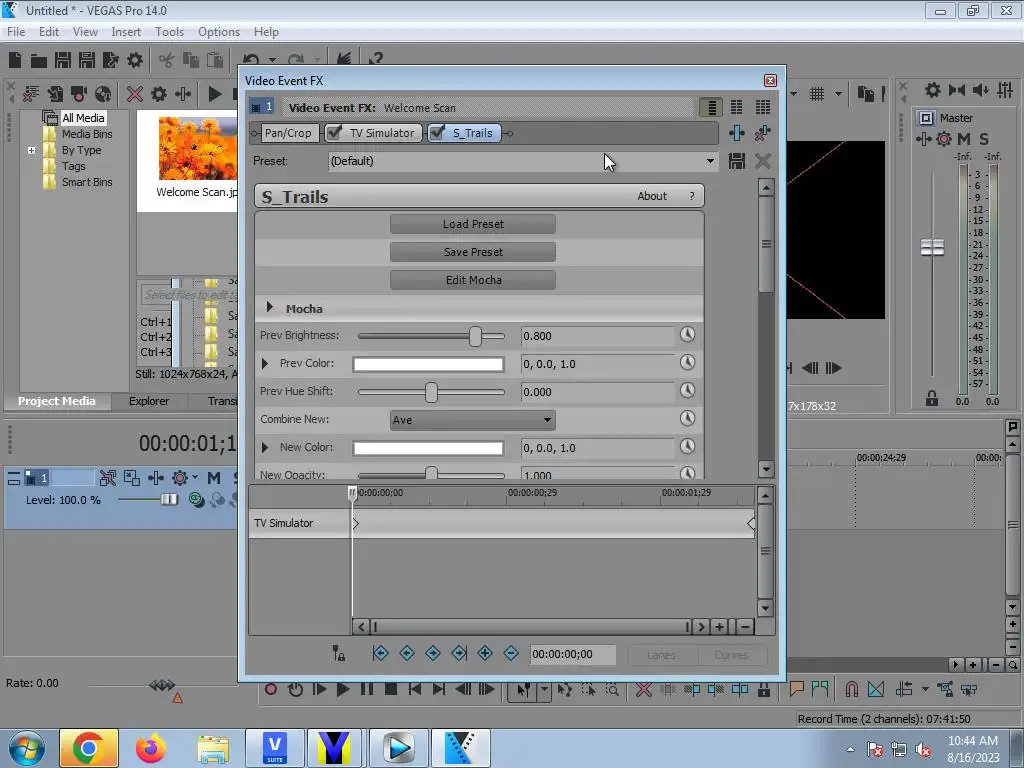Click the Prev Color white swatch
This screenshot has height=768, width=1024.
(x=428, y=364)
